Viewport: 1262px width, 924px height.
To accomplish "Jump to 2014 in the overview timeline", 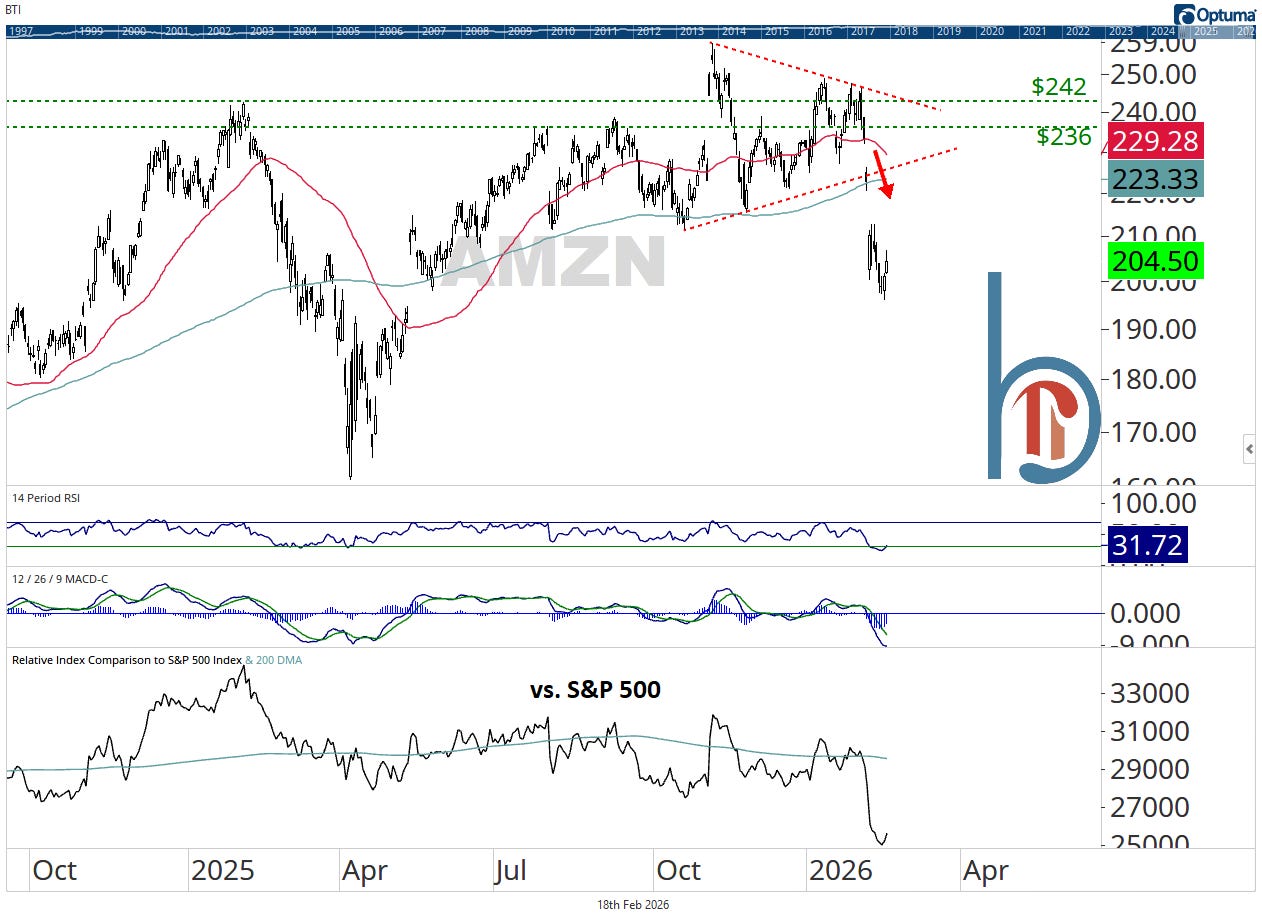I will point(734,31).
